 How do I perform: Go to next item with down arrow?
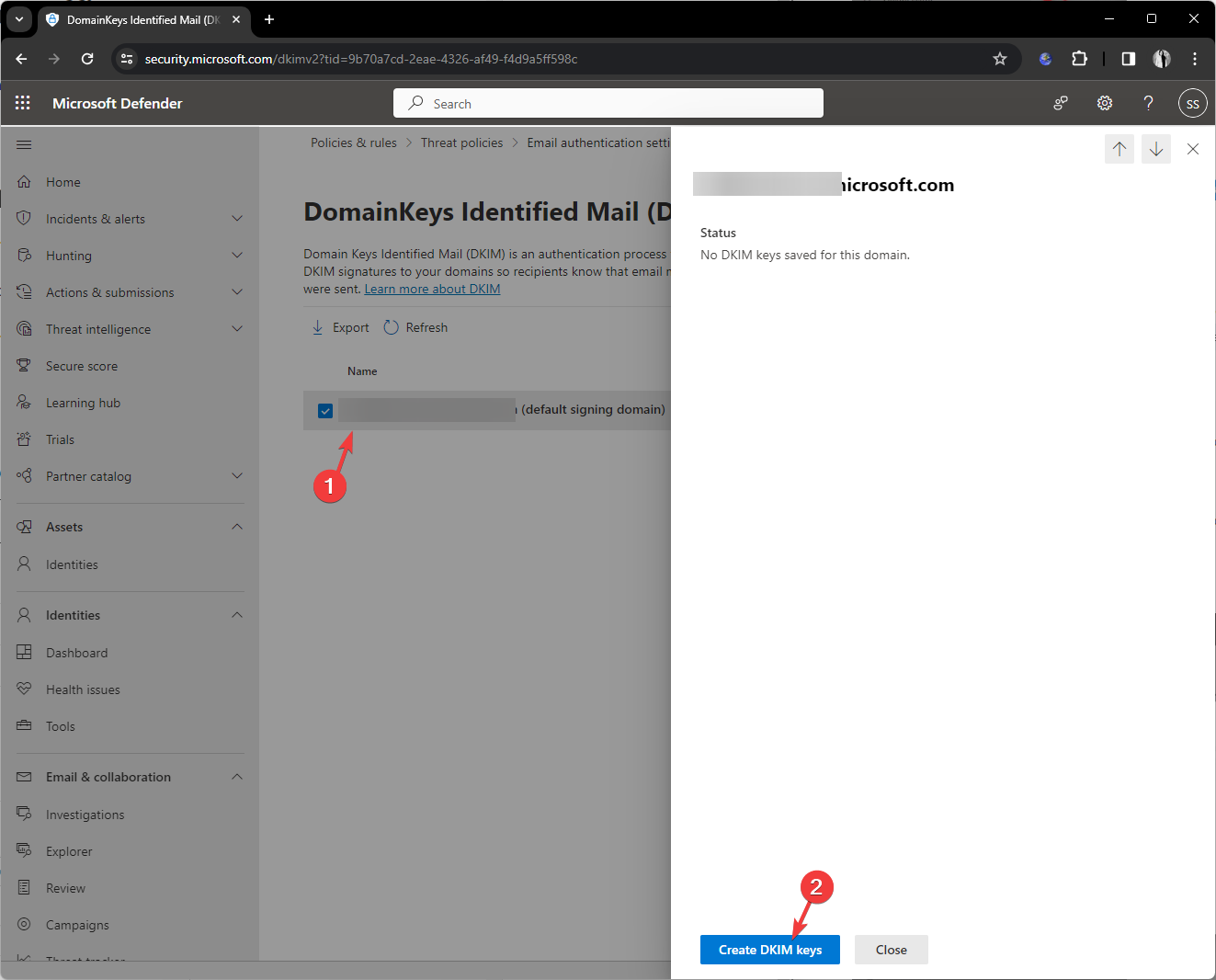pyautogui.click(x=1156, y=149)
